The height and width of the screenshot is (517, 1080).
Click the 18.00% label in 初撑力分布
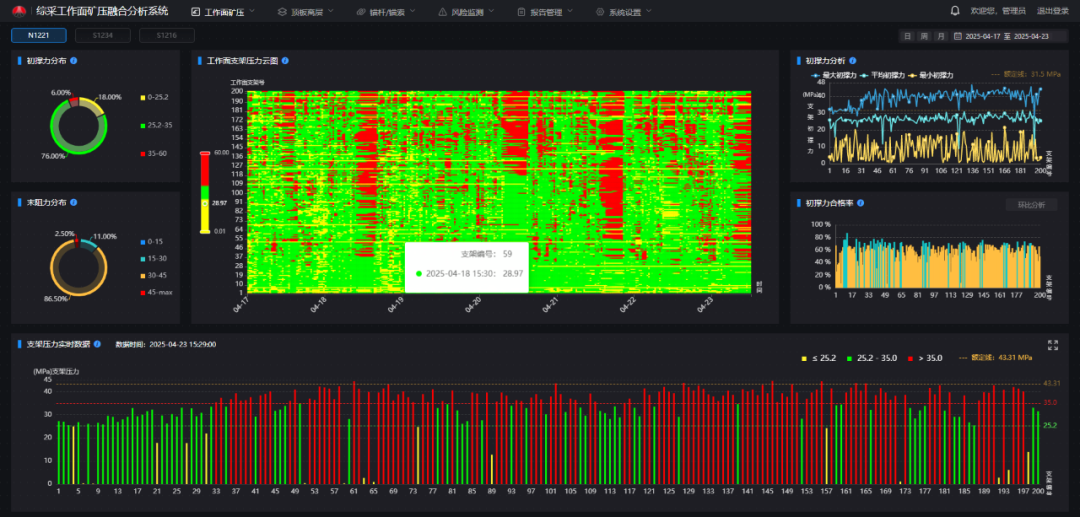(111, 97)
